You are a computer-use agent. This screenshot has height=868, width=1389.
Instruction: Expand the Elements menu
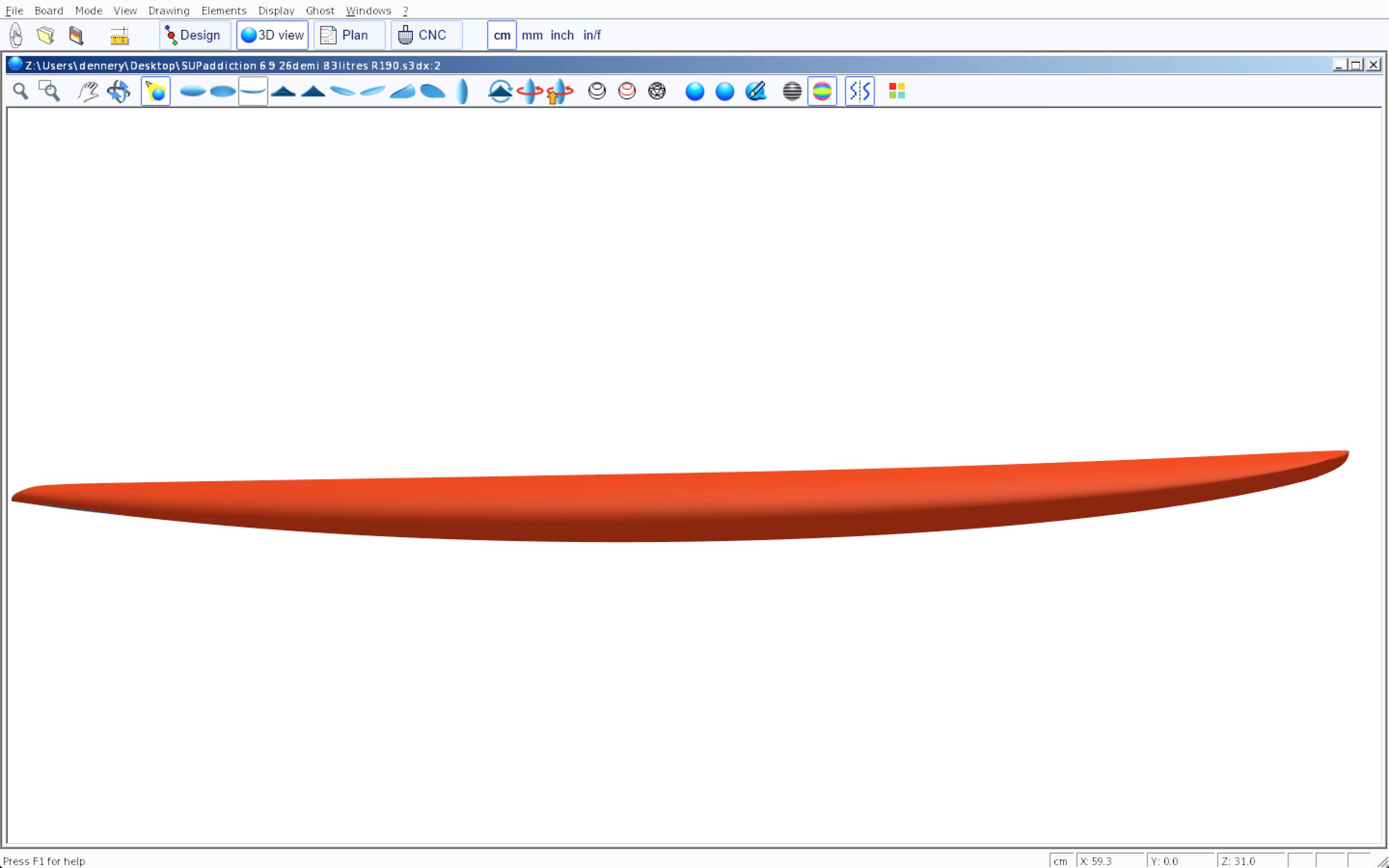pos(223,10)
